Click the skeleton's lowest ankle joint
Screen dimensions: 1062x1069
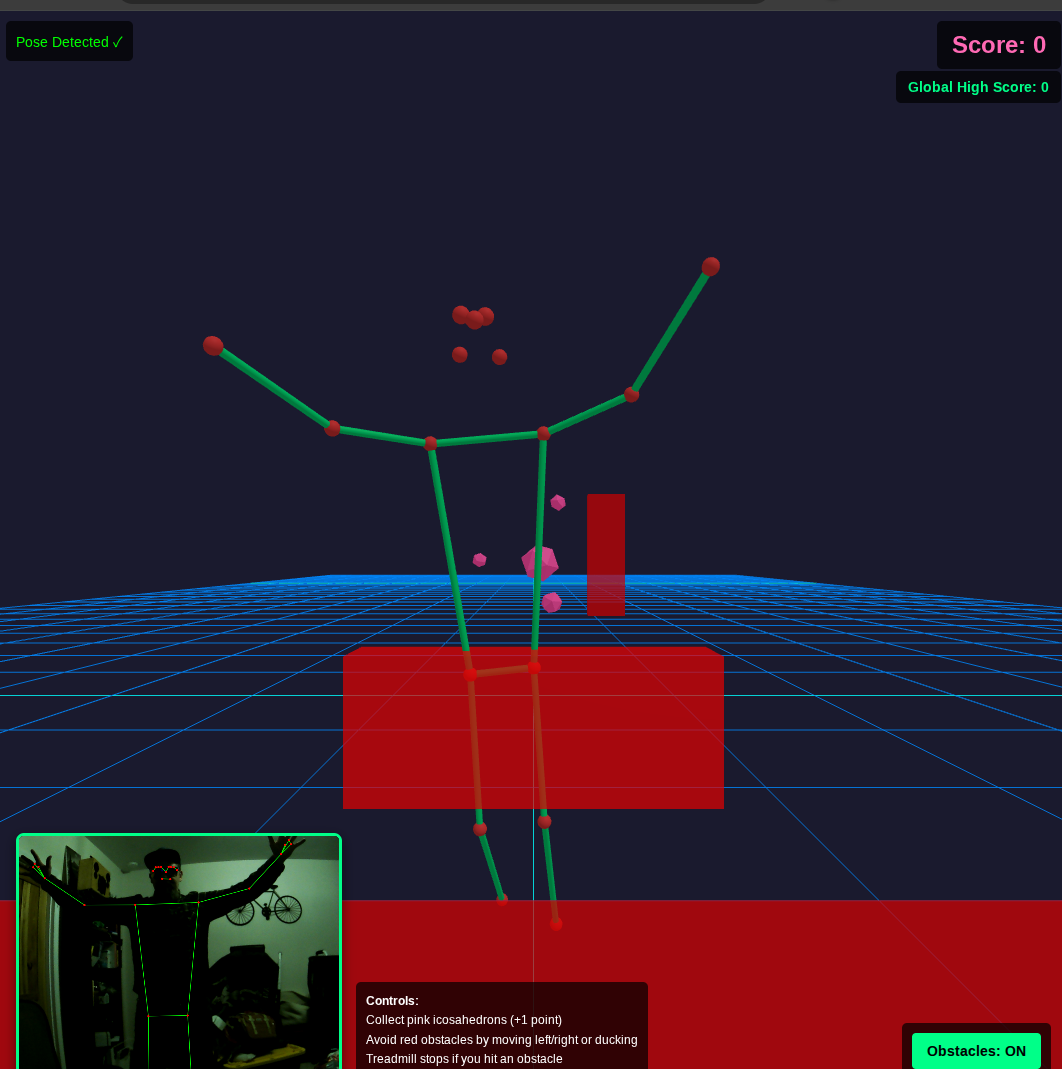pyautogui.click(x=556, y=924)
